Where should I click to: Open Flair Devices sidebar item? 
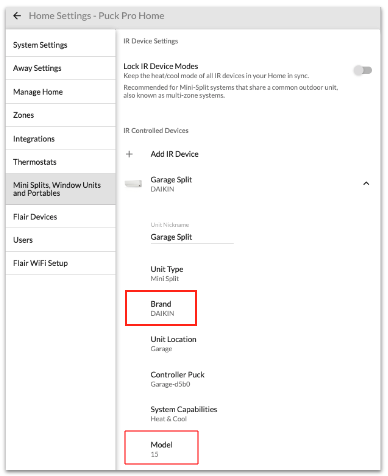(x=61, y=217)
